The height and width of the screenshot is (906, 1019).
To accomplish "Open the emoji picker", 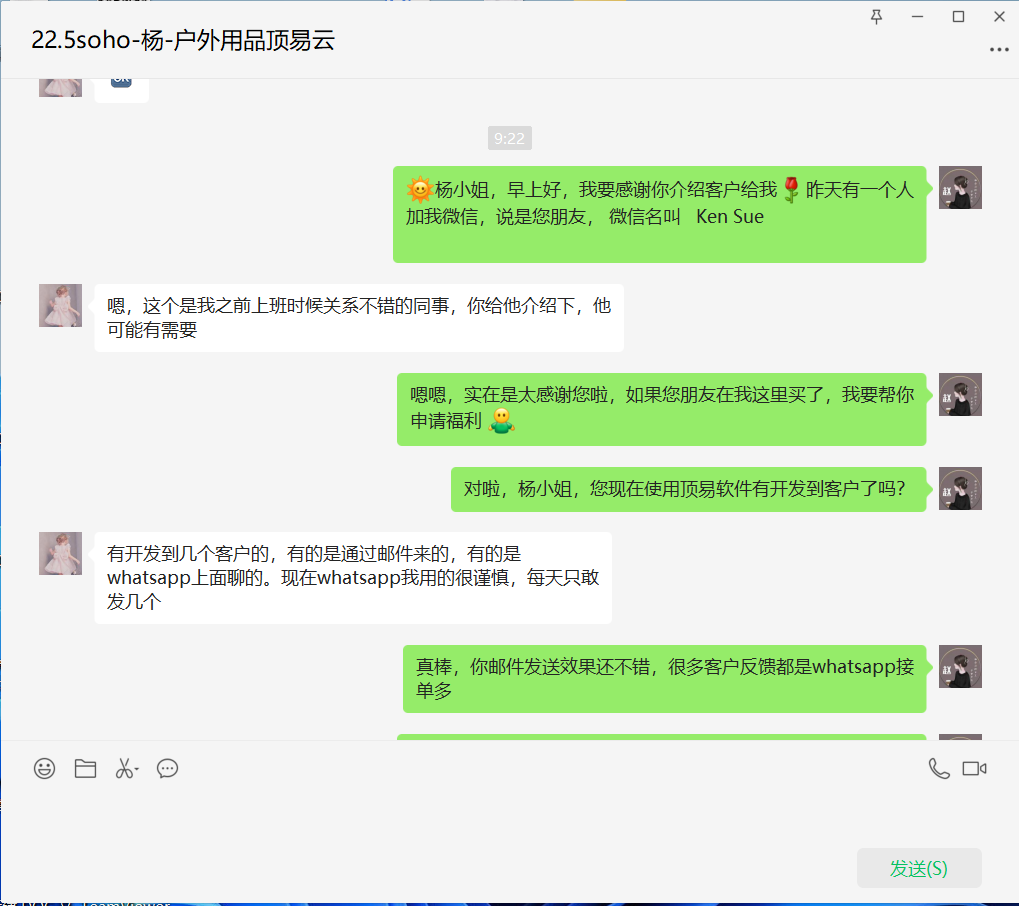I will 44,768.
